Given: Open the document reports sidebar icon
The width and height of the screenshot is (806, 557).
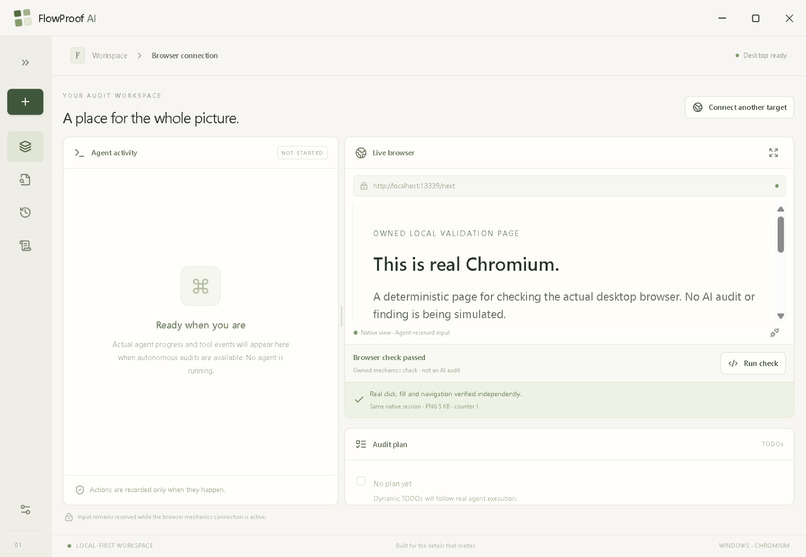Looking at the screenshot, I should [25, 179].
